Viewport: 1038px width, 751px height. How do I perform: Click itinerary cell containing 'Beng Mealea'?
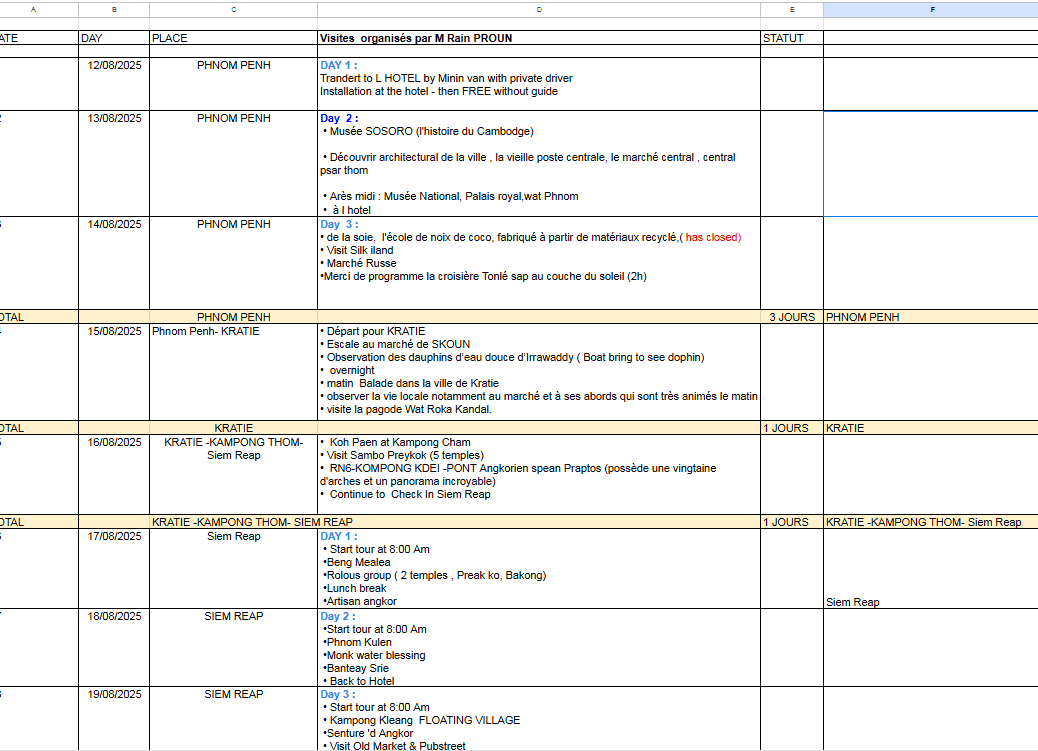pyautogui.click(x=539, y=569)
